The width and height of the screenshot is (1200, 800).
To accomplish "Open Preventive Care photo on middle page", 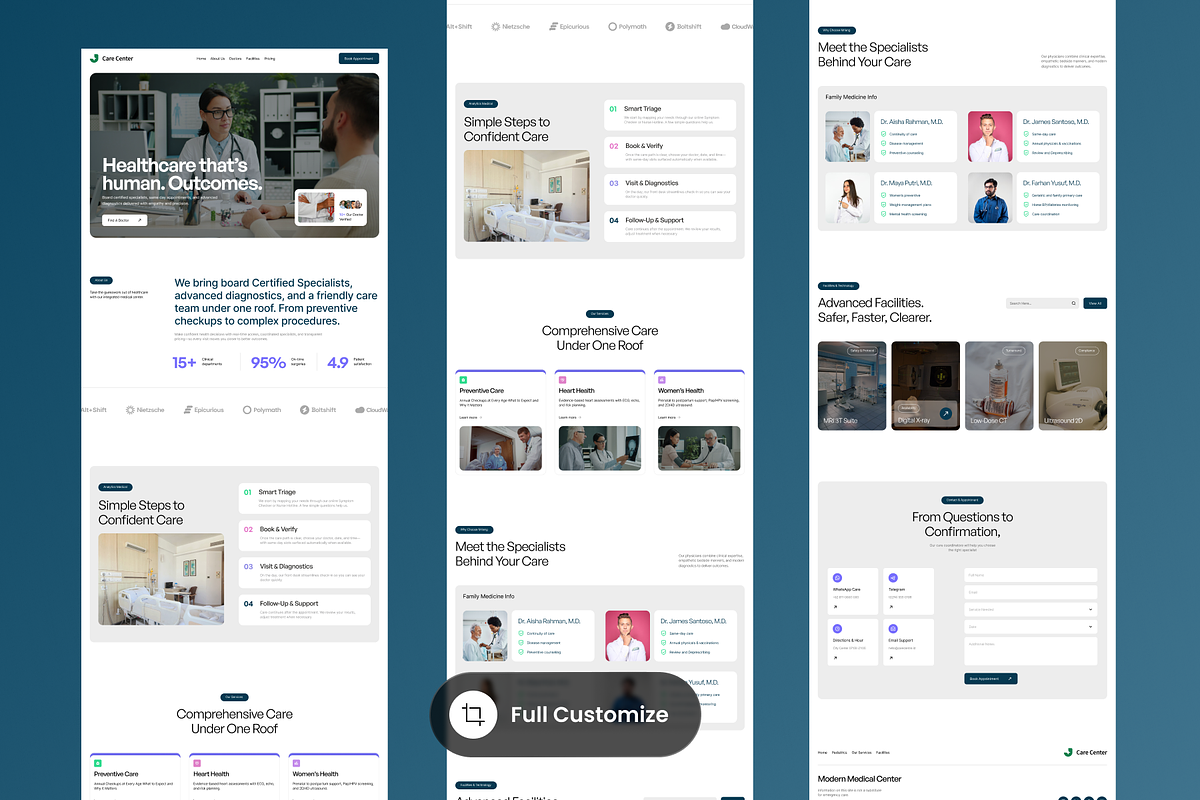I will pyautogui.click(x=501, y=449).
